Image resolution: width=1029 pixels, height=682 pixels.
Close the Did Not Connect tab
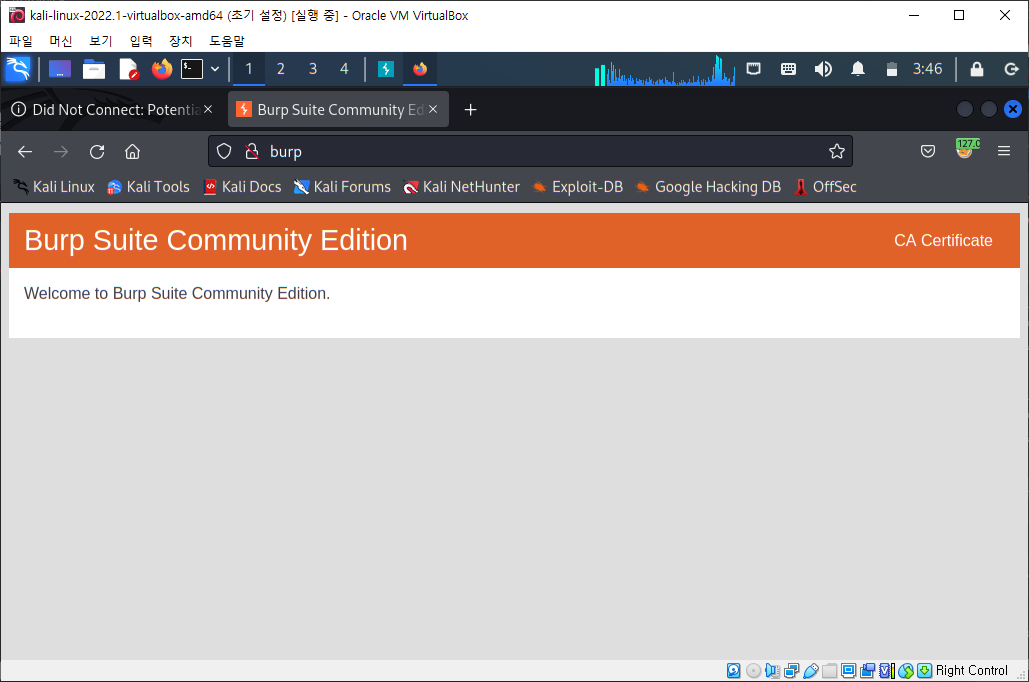coord(208,109)
